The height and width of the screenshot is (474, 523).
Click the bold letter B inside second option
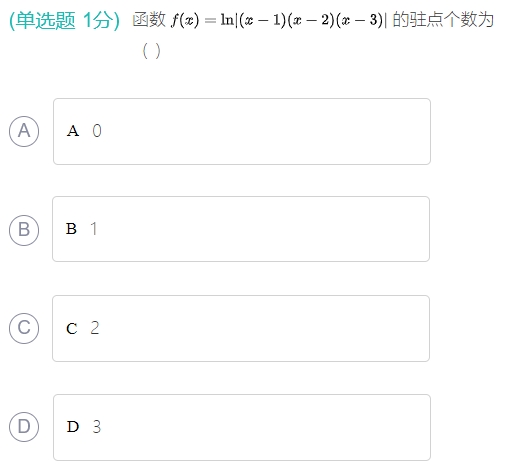[71, 229]
